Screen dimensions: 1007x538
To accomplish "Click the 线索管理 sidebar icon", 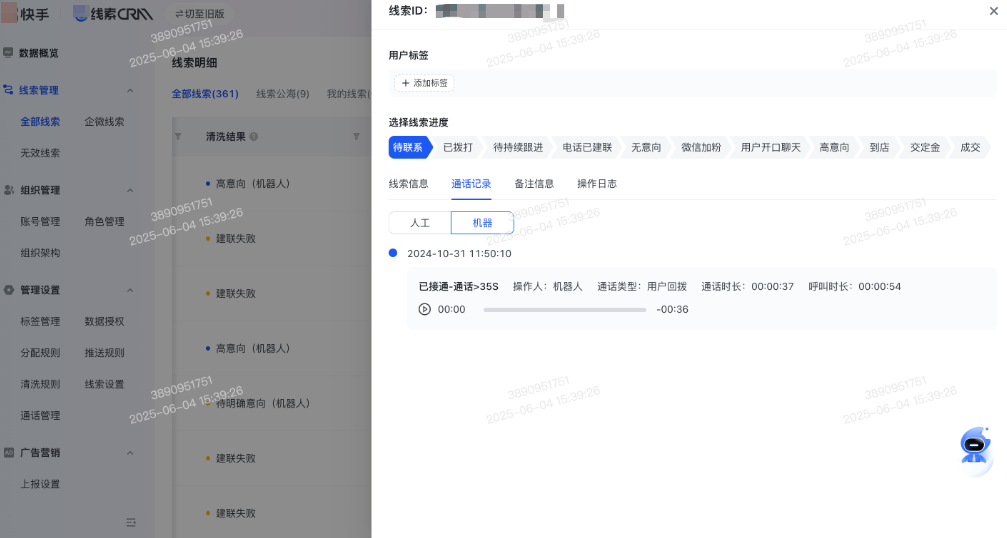I will coord(8,90).
